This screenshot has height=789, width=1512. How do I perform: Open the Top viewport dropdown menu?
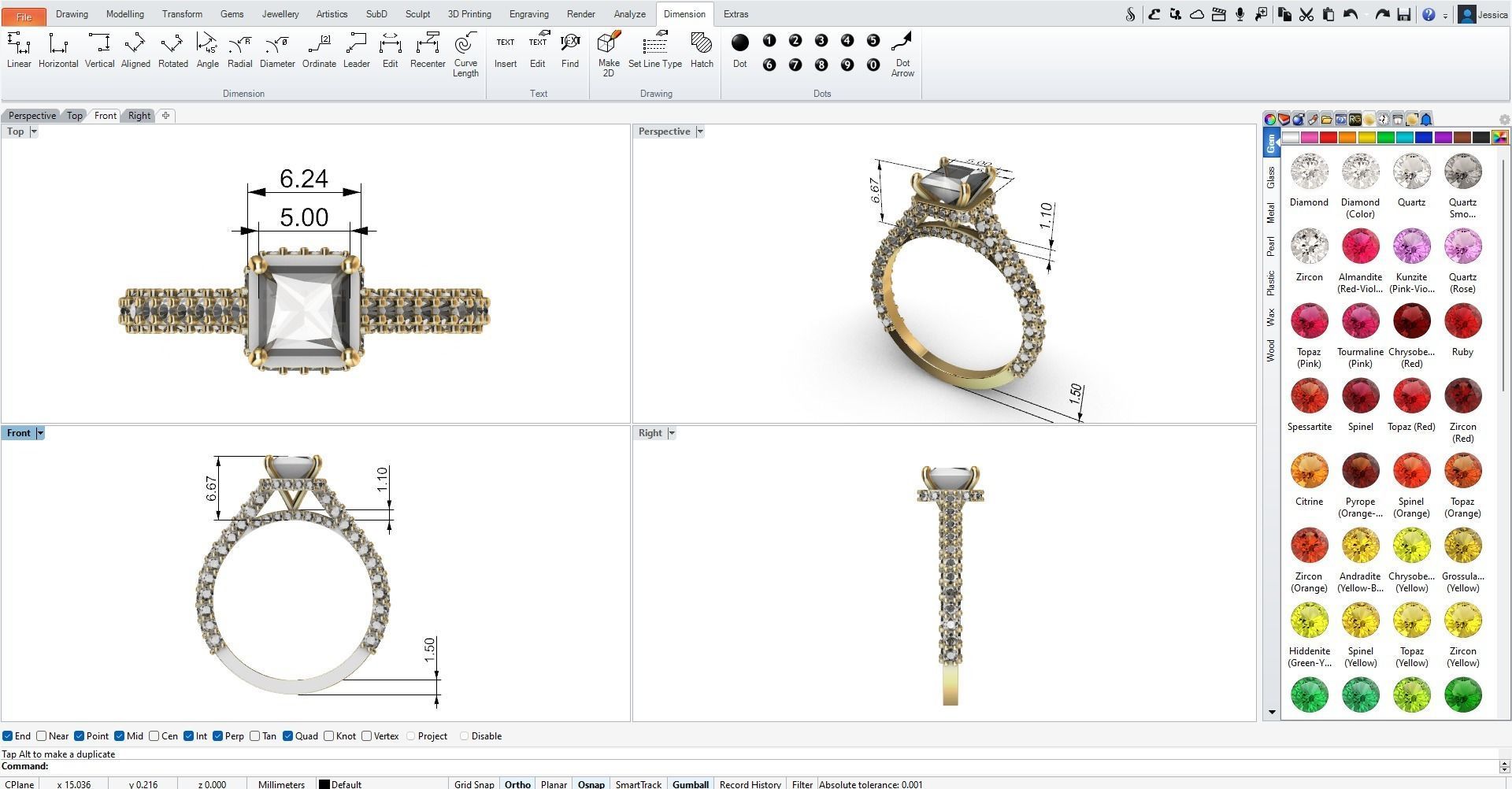[x=34, y=131]
